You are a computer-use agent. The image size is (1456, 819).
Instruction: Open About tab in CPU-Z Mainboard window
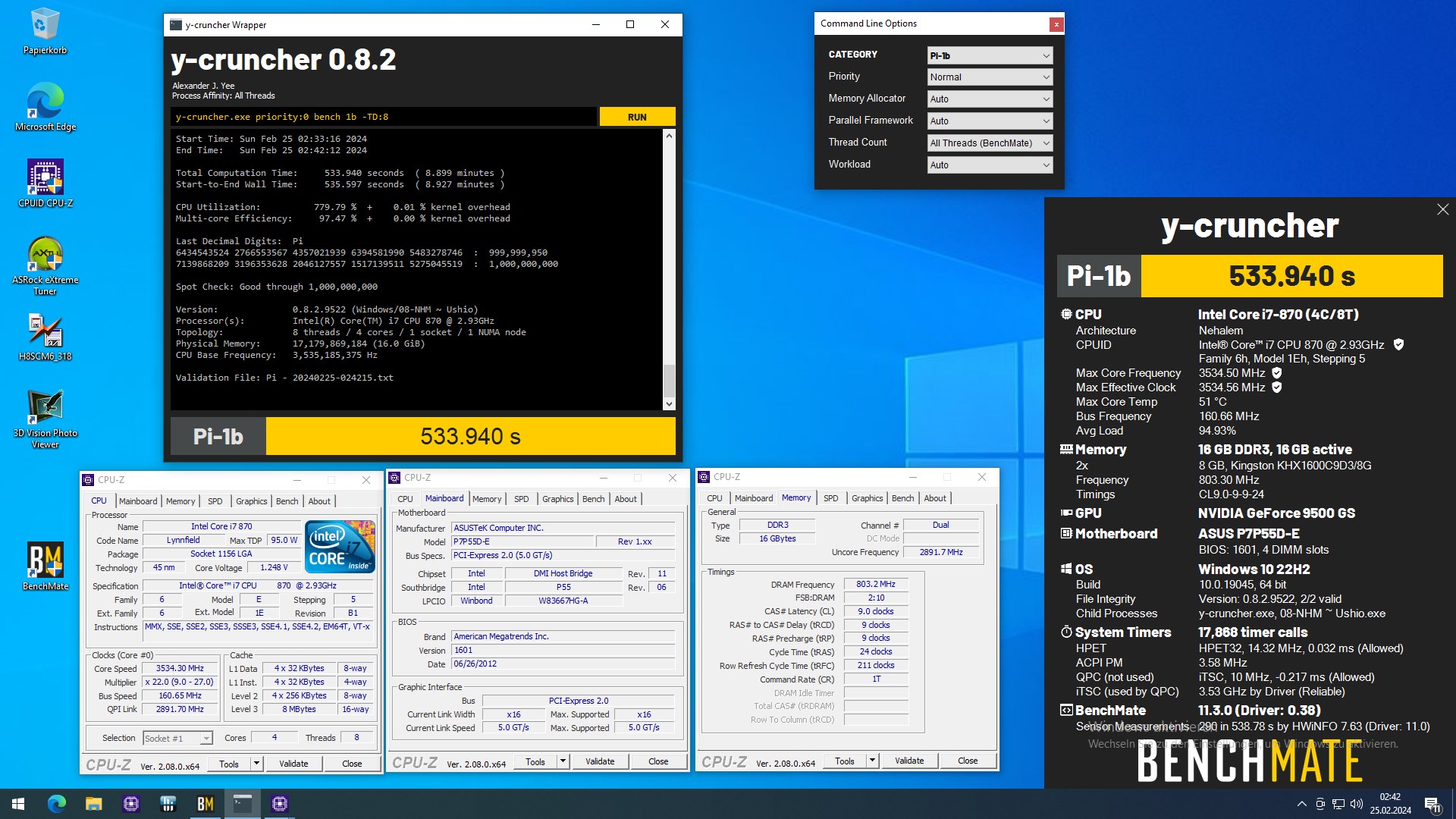click(x=626, y=499)
